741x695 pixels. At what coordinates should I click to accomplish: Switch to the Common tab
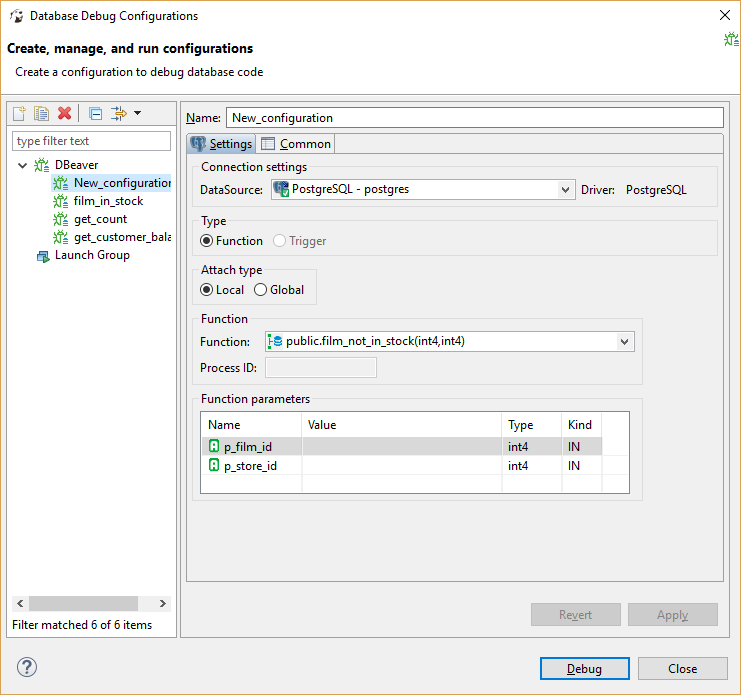[296, 144]
